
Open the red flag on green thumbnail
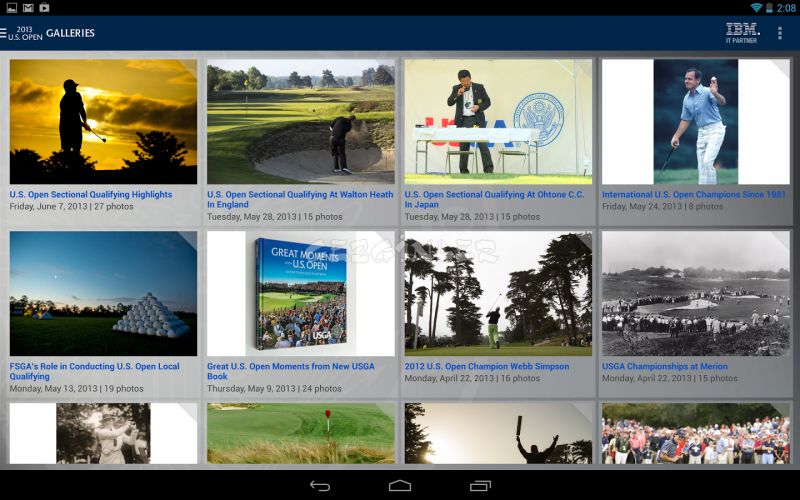click(x=301, y=433)
